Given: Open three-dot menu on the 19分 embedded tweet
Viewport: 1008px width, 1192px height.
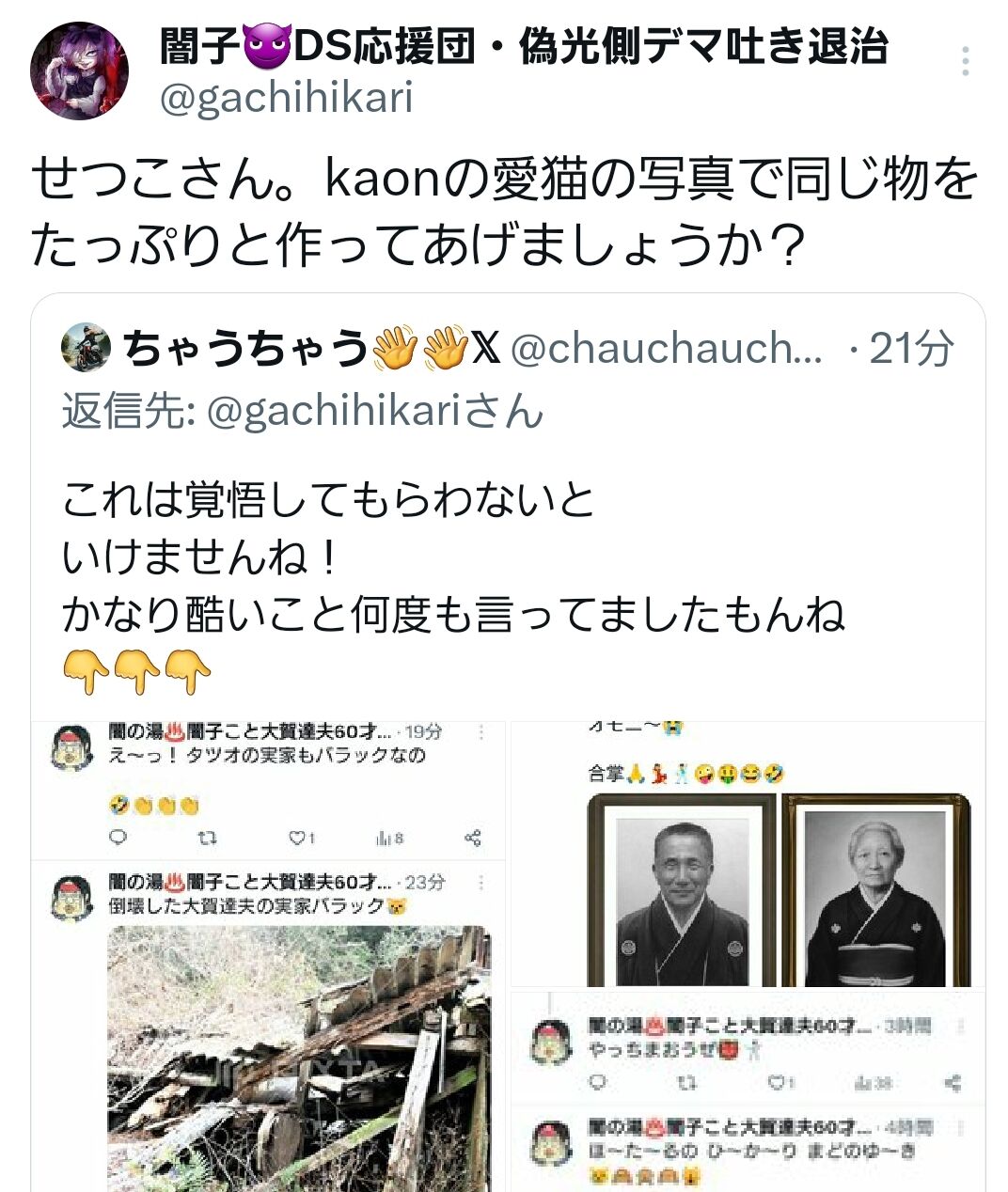Looking at the screenshot, I should (x=481, y=731).
